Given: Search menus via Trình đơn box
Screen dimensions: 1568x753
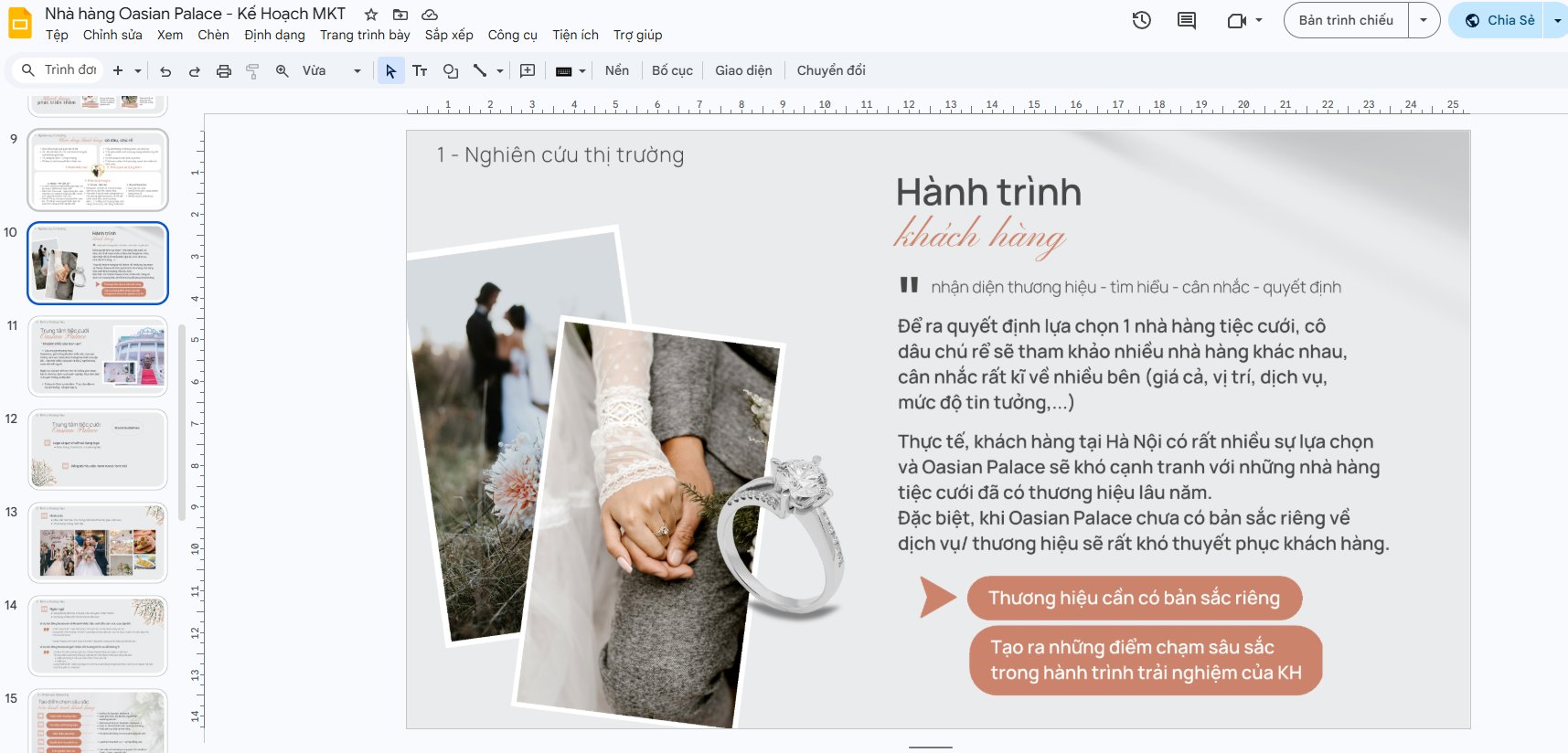Looking at the screenshot, I should (x=60, y=70).
